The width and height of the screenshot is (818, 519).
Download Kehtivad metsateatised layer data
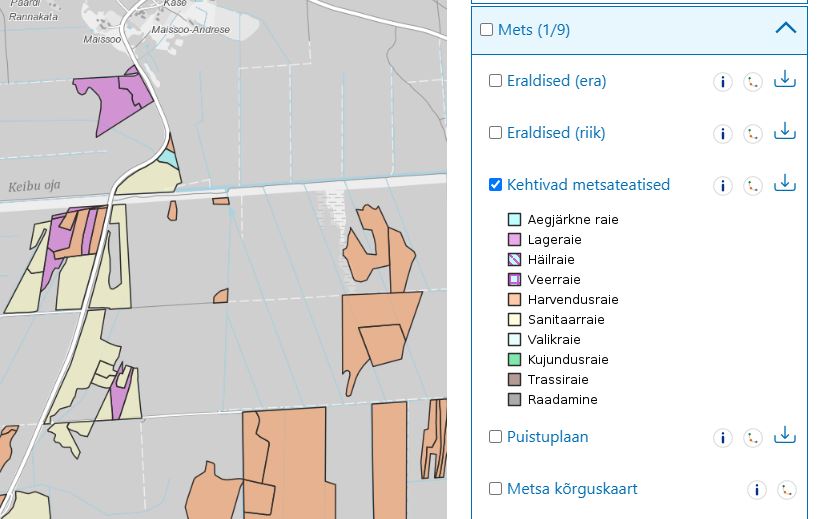[x=785, y=184]
